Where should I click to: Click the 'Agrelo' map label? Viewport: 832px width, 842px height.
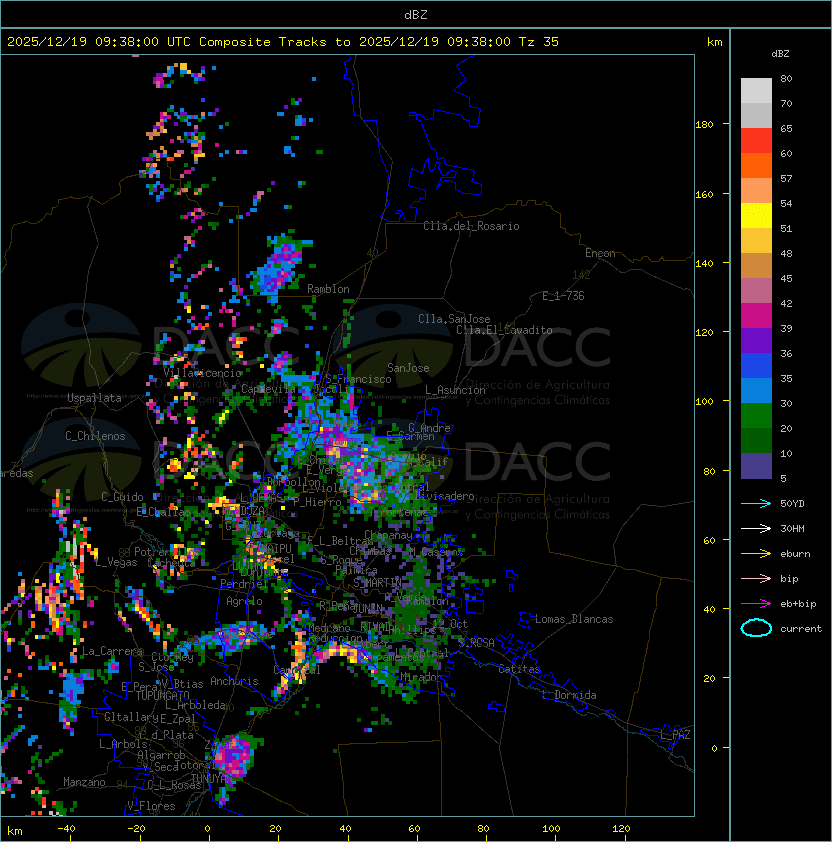click(244, 601)
